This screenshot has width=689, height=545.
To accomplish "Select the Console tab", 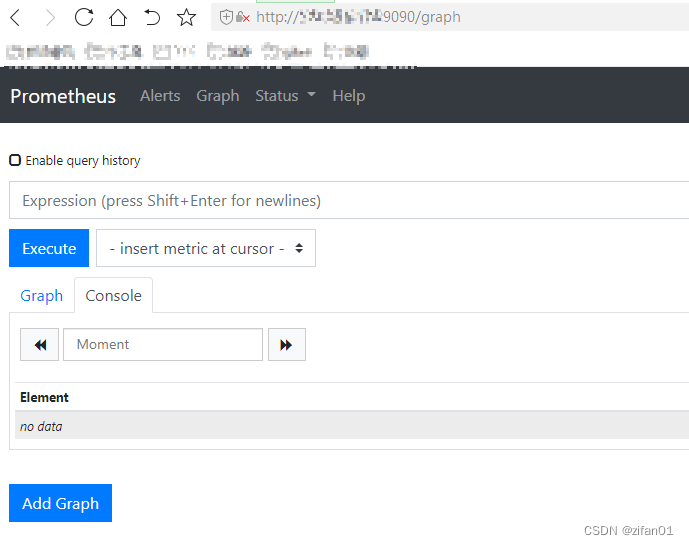I will [113, 295].
